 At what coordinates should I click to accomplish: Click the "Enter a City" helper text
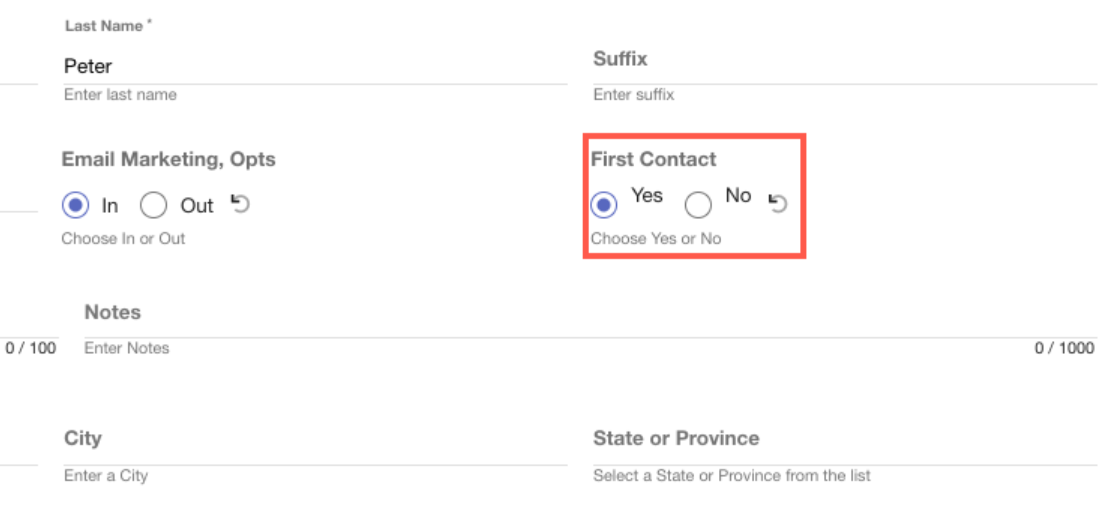pos(105,476)
